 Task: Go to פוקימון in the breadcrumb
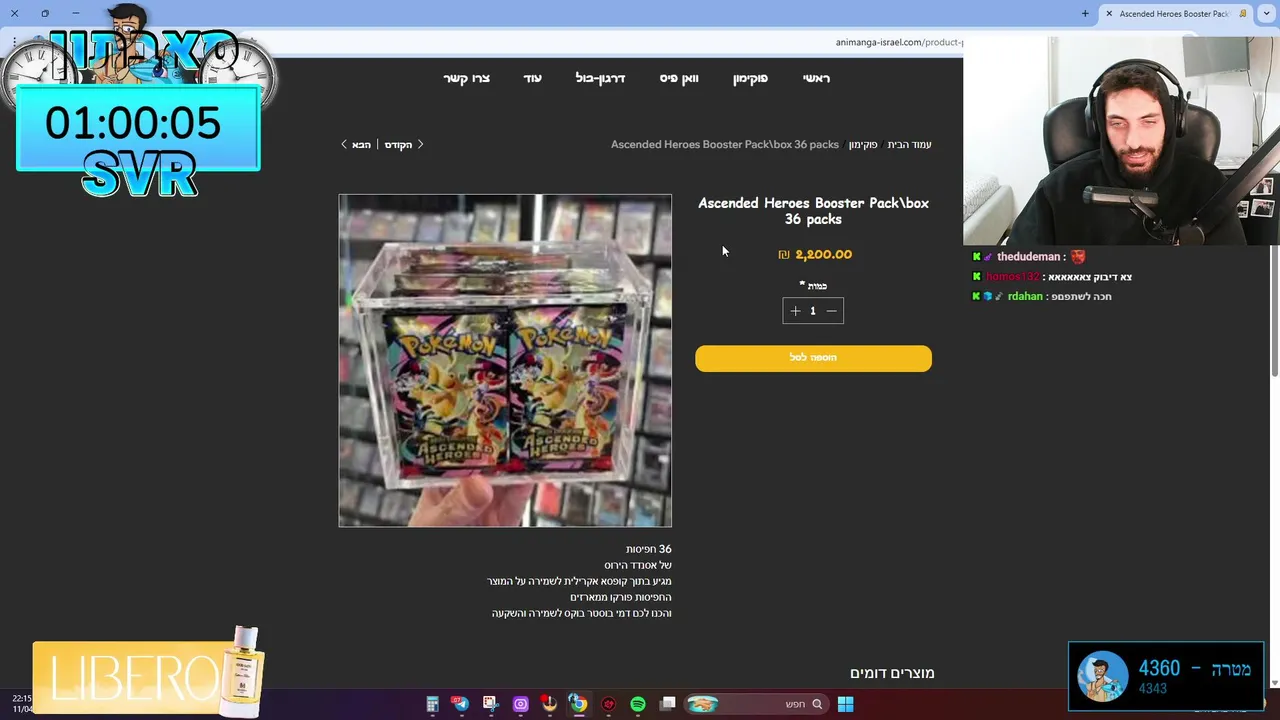(x=863, y=145)
